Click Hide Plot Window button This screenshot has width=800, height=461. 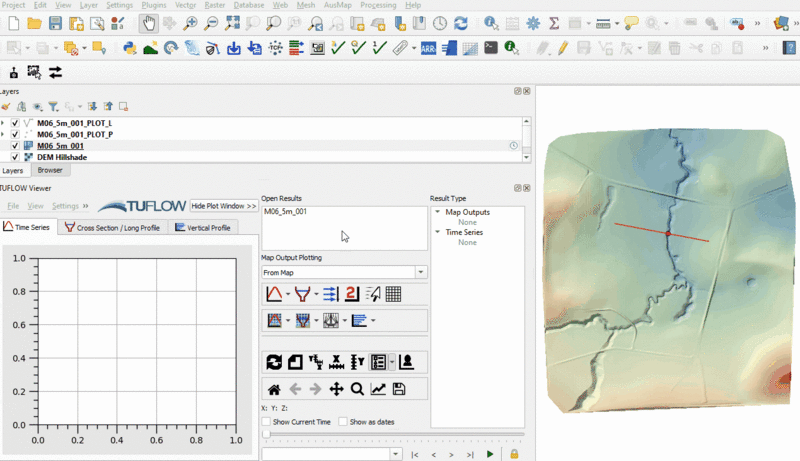(224, 206)
